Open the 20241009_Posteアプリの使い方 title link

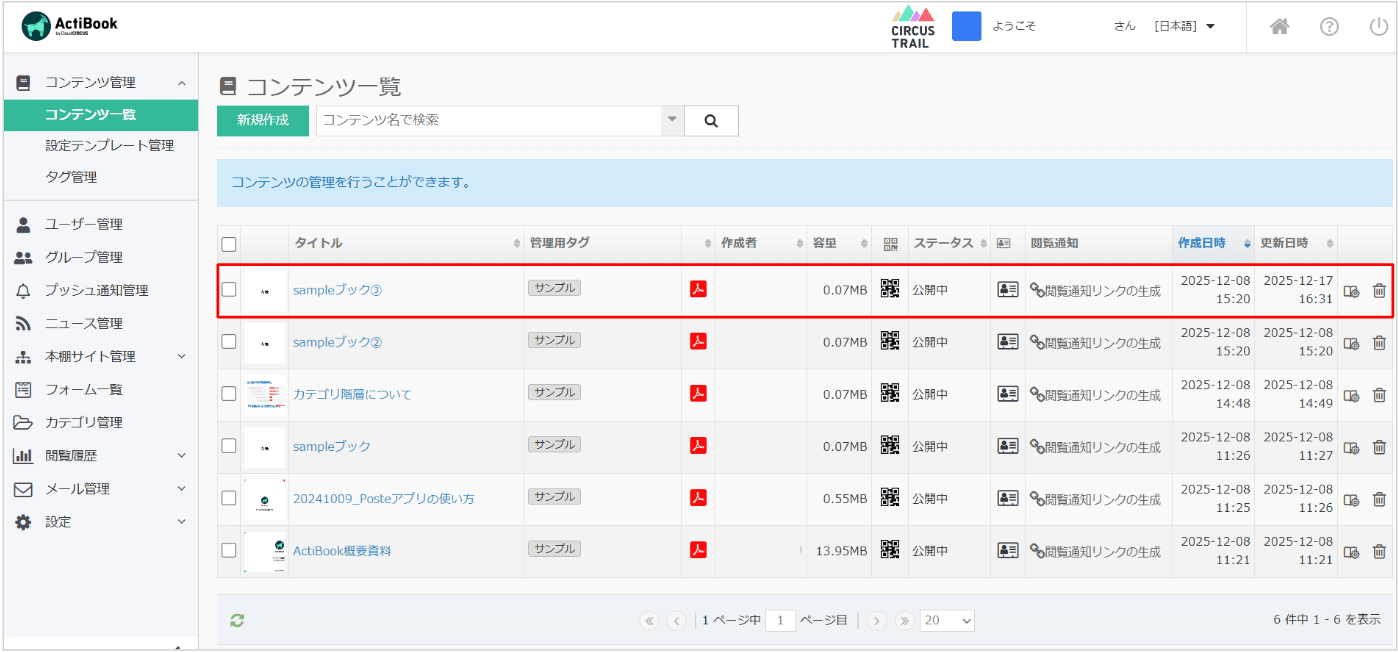tap(383, 498)
